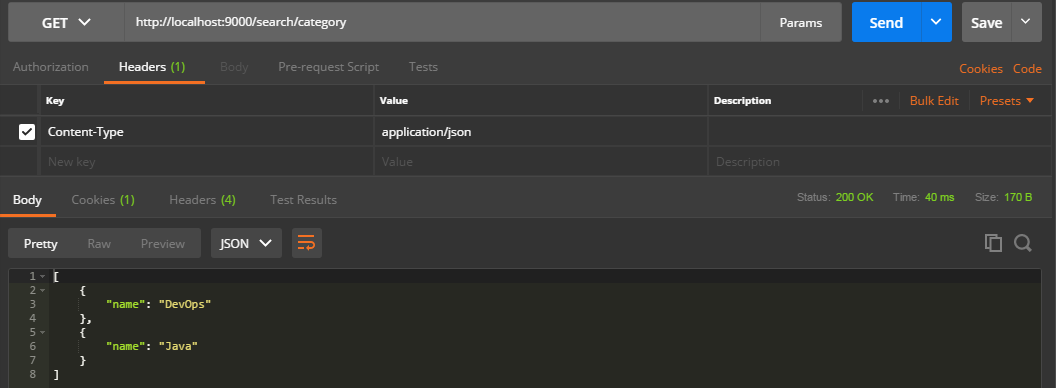
Task: Switch response view to Preview
Action: pyautogui.click(x=162, y=244)
